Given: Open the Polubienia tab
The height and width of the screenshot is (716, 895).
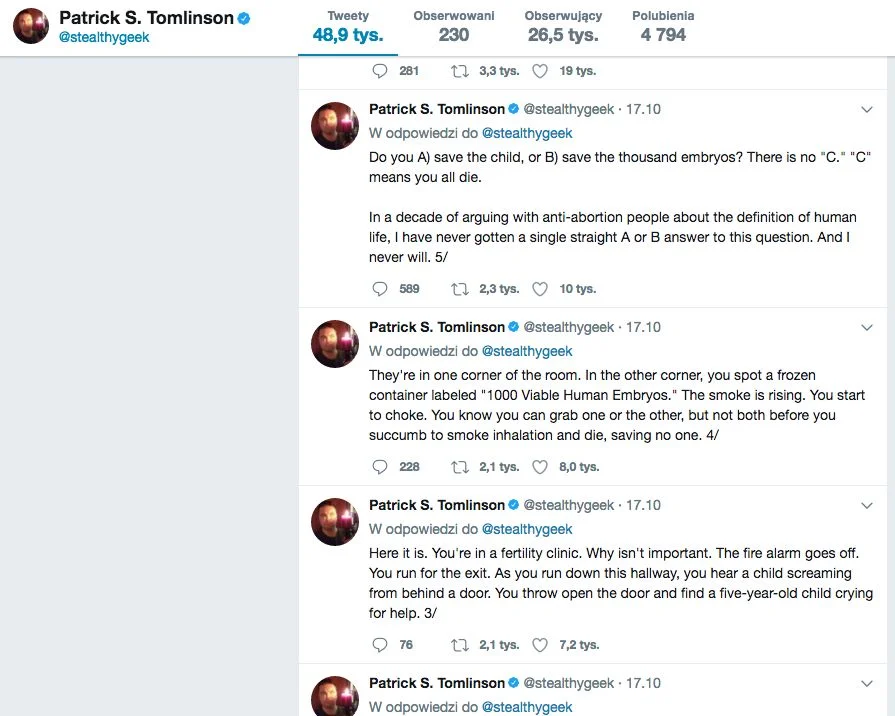Looking at the screenshot, I should (663, 27).
